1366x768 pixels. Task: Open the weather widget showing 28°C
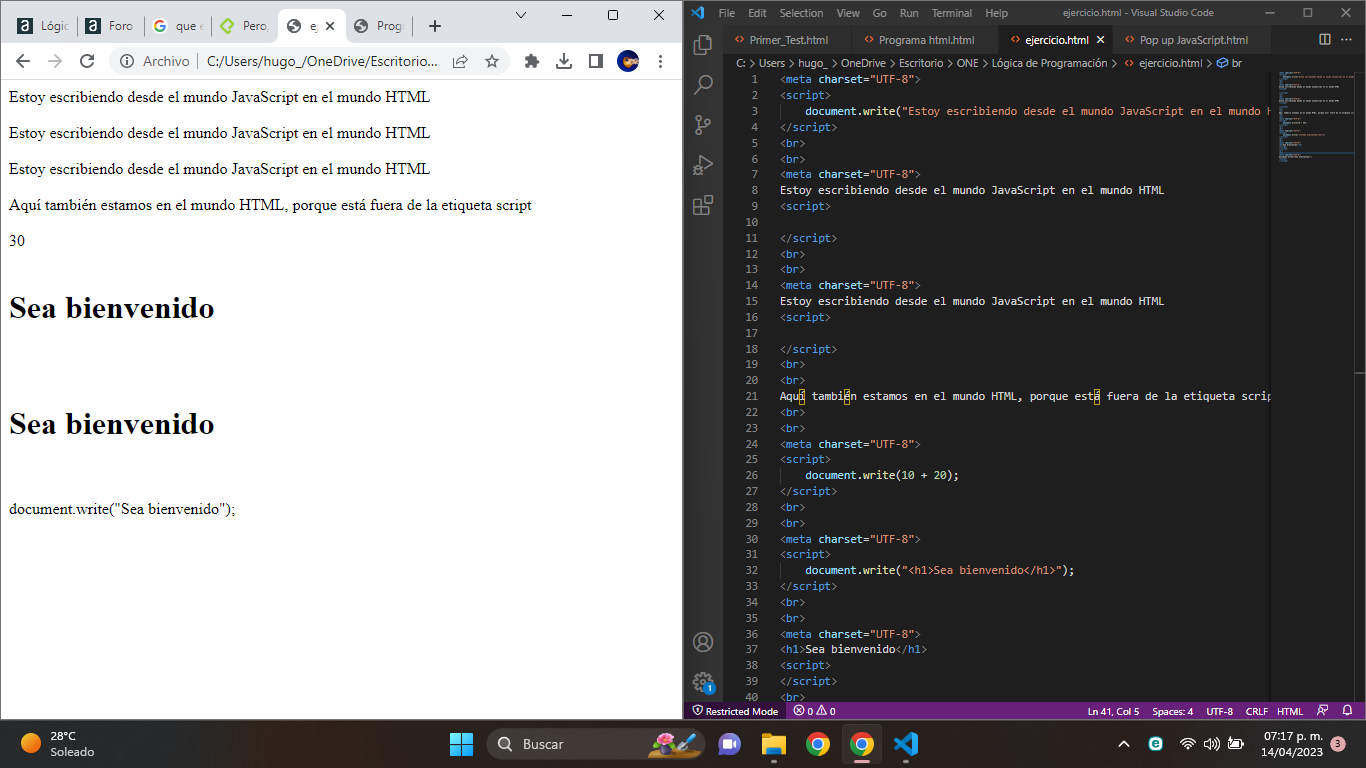58,744
